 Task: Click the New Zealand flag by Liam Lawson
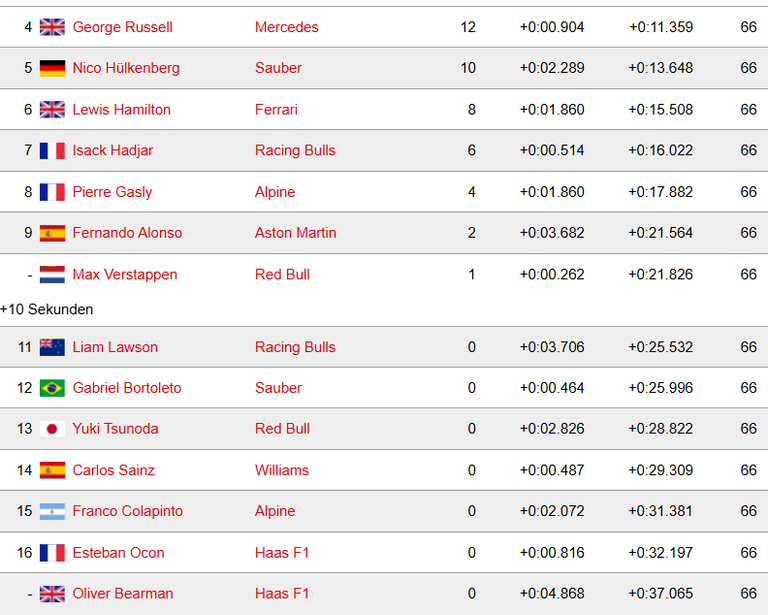coord(52,347)
